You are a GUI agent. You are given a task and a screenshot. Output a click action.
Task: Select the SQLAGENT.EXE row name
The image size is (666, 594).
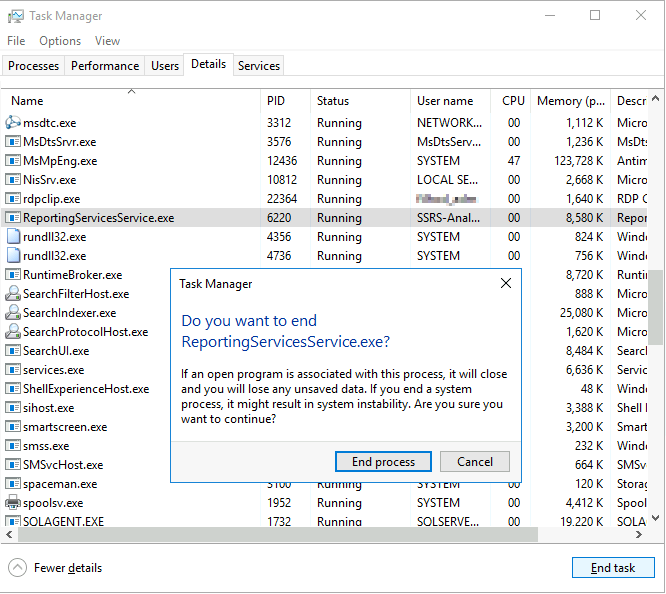click(x=63, y=521)
